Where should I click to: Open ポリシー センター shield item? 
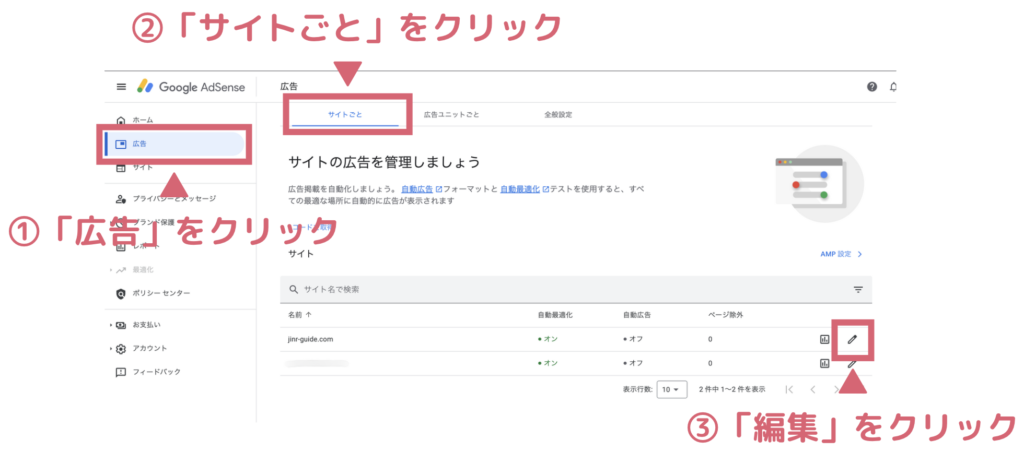(x=160, y=293)
